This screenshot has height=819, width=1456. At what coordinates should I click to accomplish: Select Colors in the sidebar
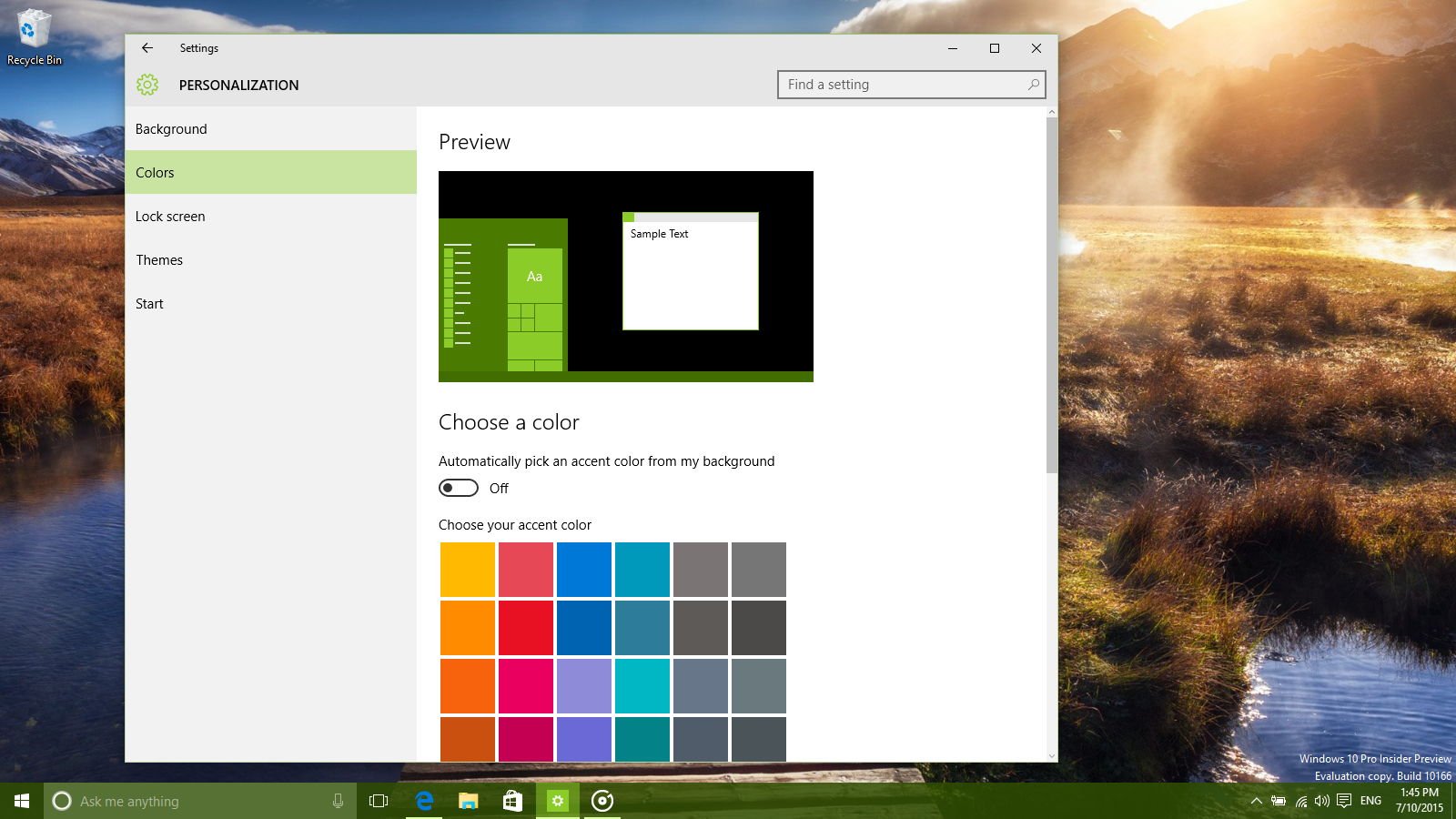pyautogui.click(x=271, y=172)
